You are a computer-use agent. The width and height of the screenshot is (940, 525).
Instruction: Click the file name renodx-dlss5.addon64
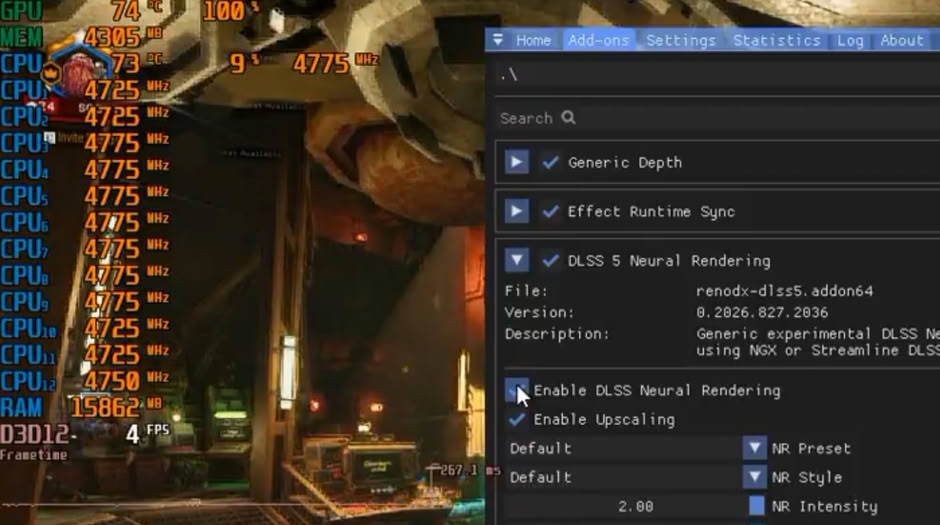point(784,291)
